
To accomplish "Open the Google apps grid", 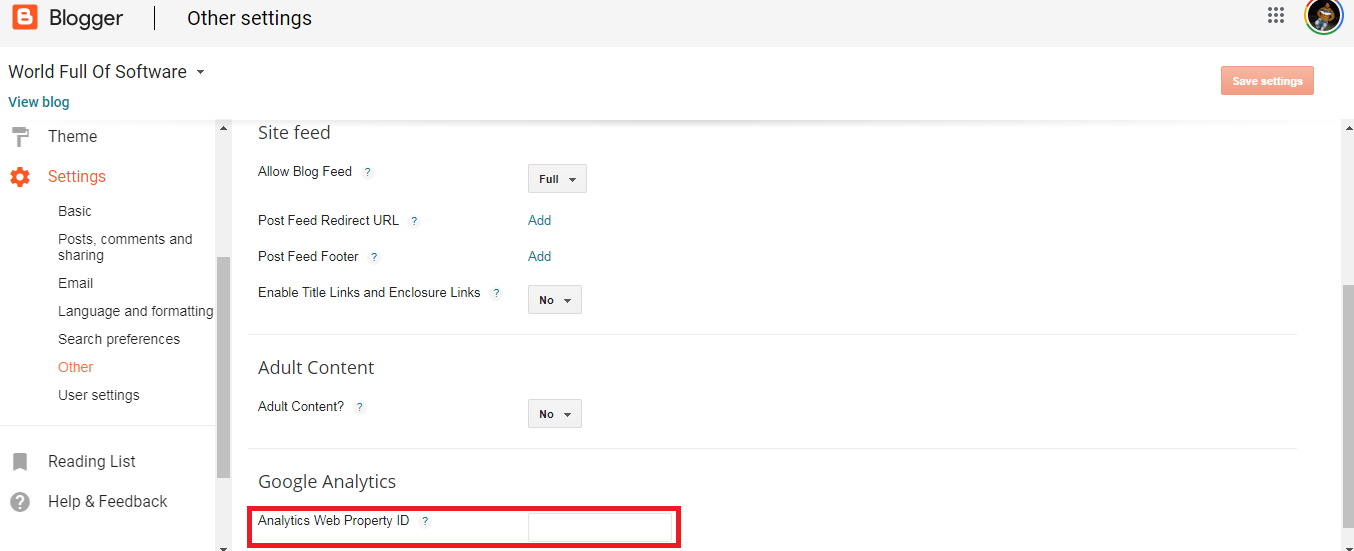I will click(x=1275, y=14).
